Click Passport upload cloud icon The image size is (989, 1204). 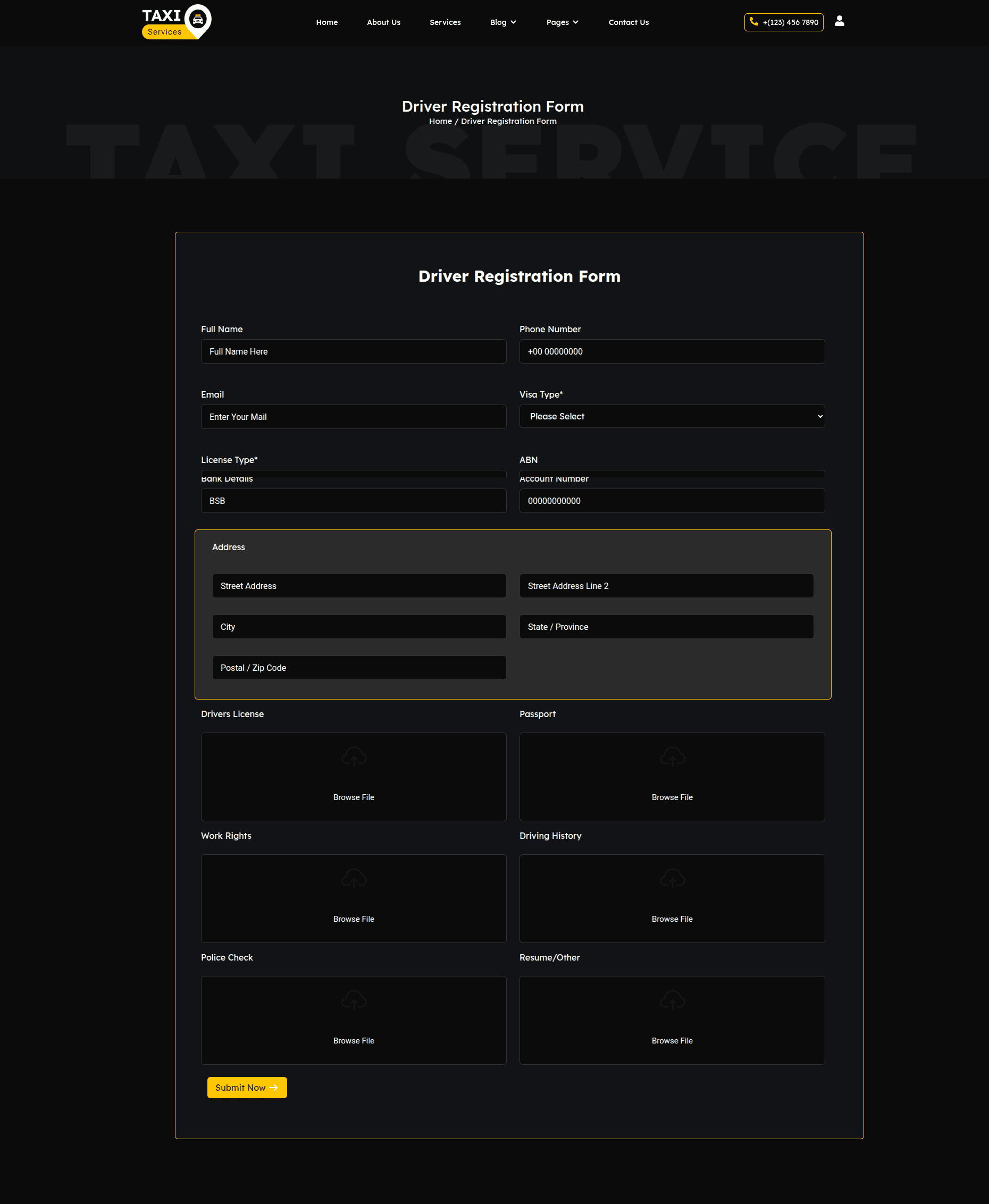pyautogui.click(x=672, y=756)
